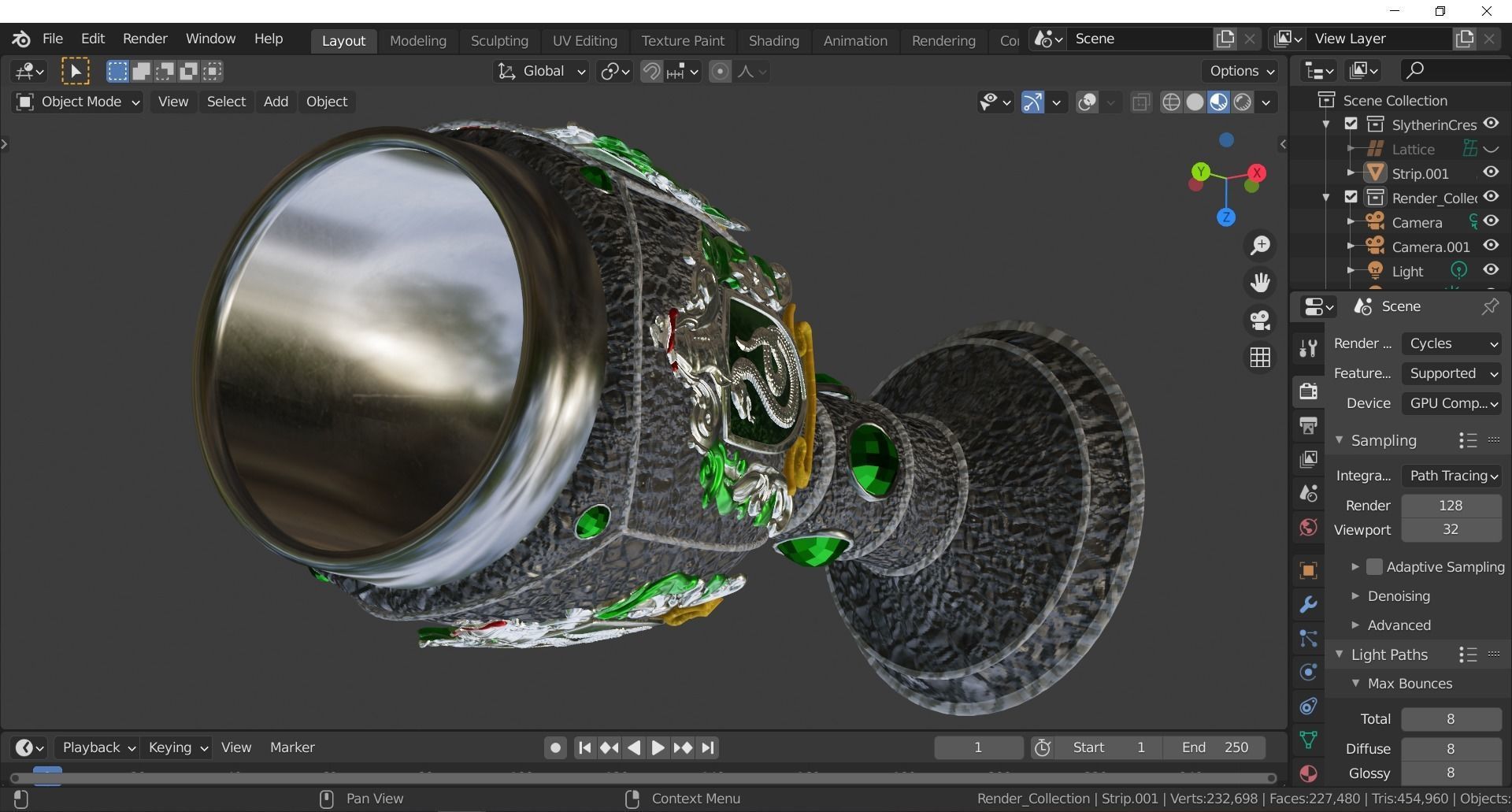Open the Modifiers properties wrench tab
1512x812 pixels.
pos(1308,604)
